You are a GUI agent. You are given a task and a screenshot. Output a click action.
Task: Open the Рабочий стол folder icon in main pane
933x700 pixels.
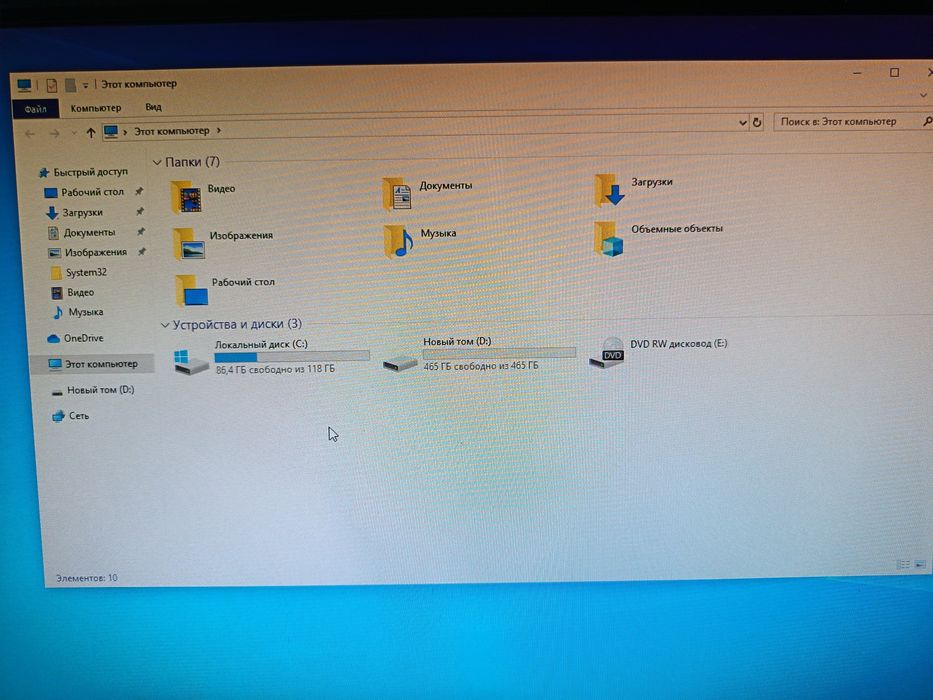[x=192, y=290]
